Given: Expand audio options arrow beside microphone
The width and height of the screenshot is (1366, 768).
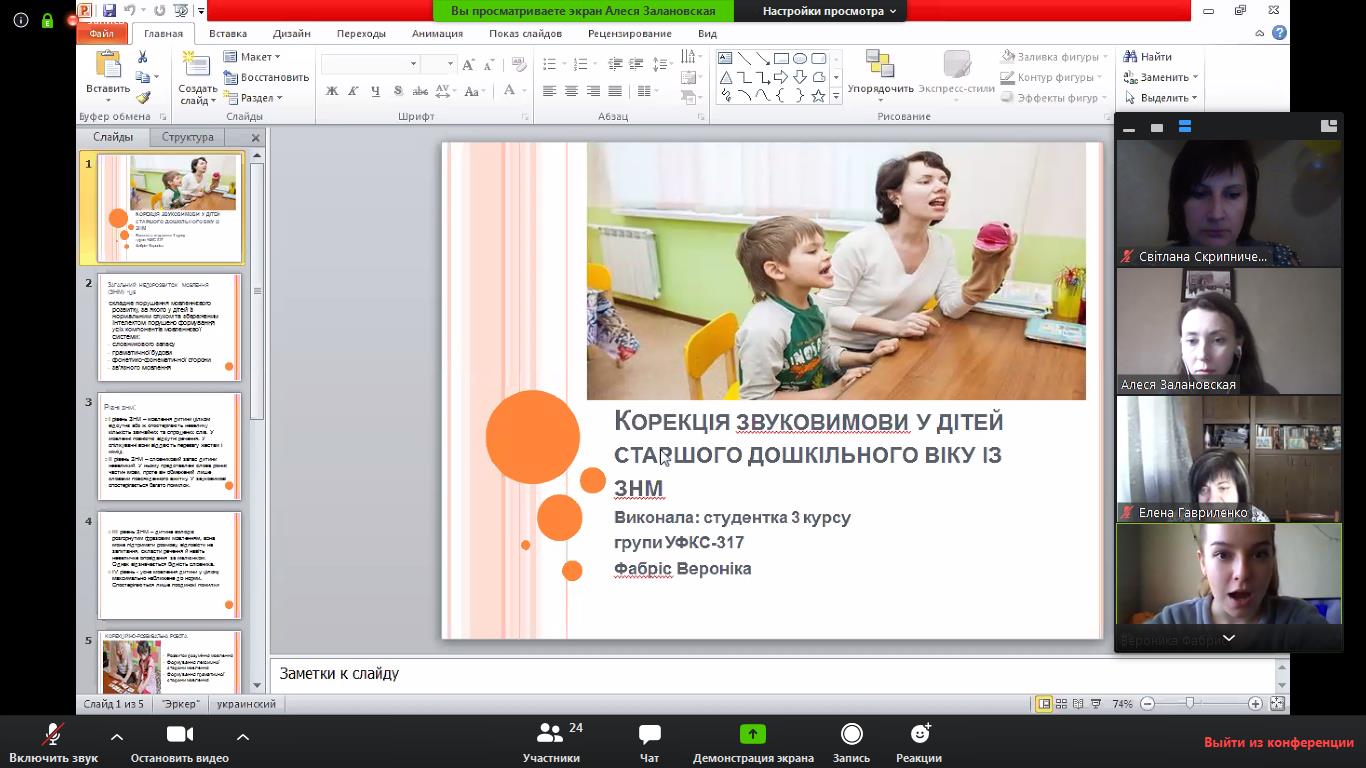Looking at the screenshot, I should (116, 736).
